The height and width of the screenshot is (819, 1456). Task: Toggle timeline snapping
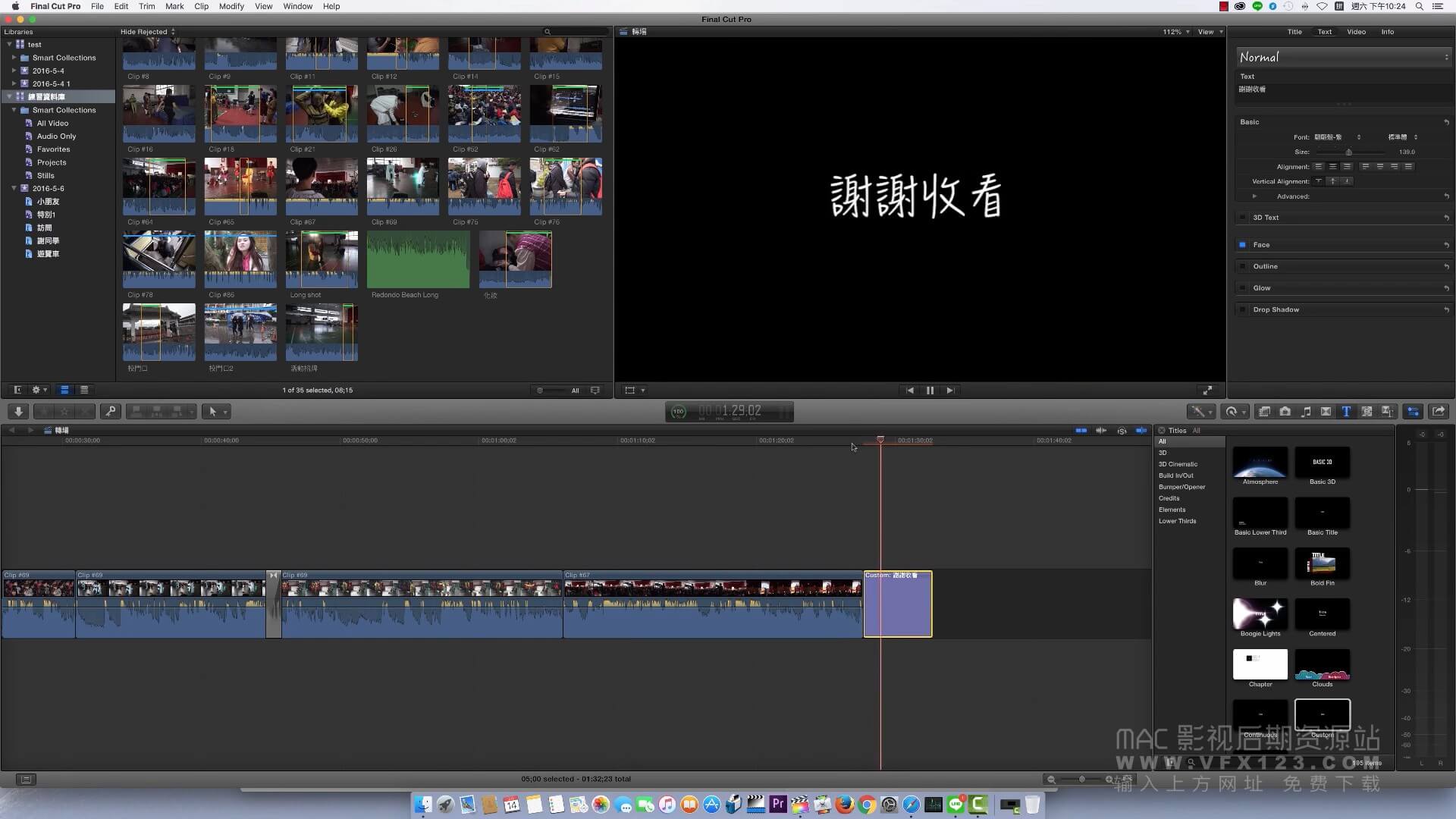pos(1141,430)
